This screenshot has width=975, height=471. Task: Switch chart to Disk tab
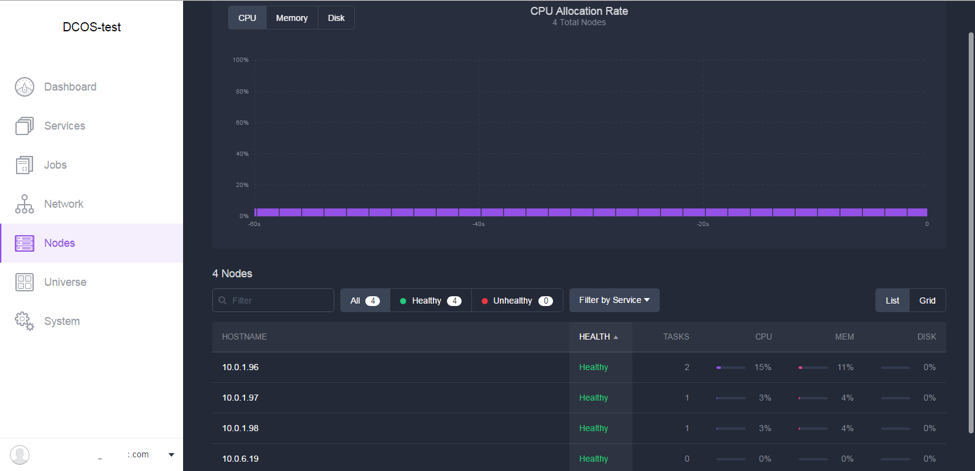point(336,18)
